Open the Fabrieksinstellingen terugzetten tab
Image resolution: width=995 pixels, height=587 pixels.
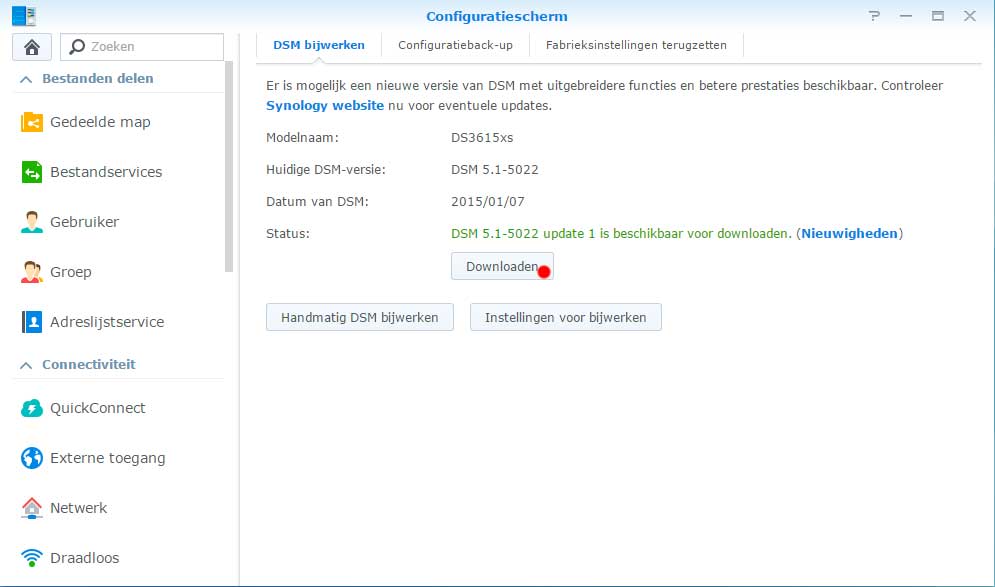pos(636,45)
